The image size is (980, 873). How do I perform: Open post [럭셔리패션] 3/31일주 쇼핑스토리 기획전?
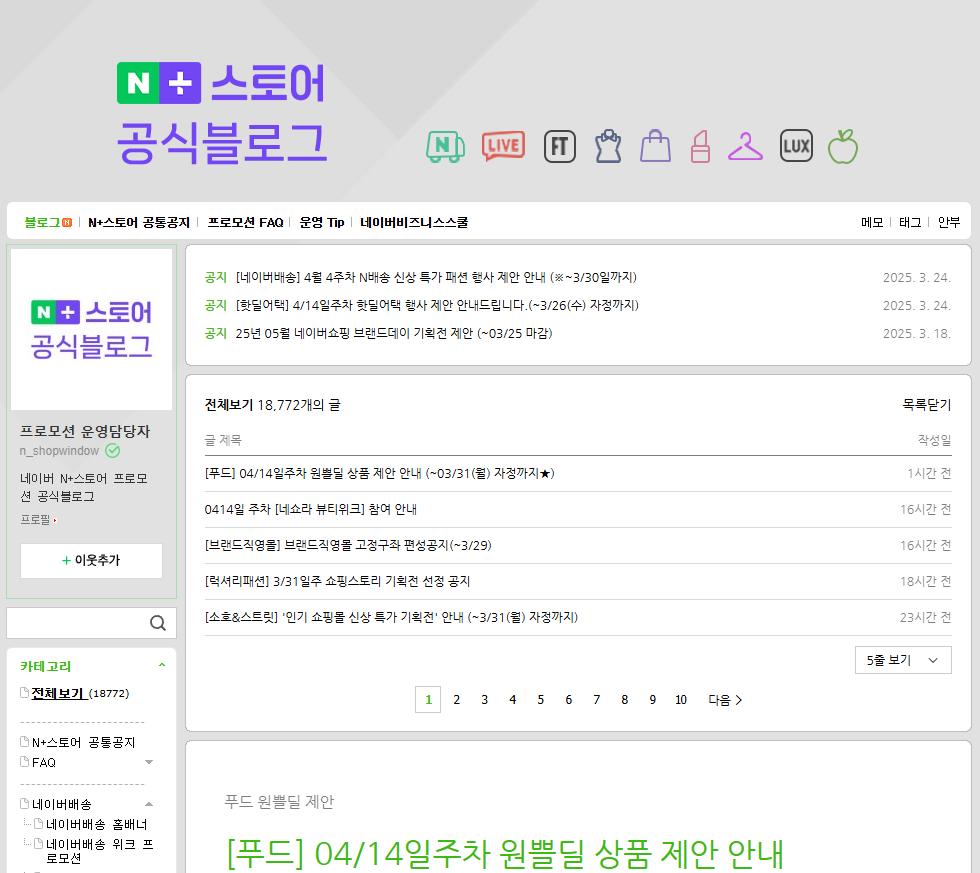[338, 581]
